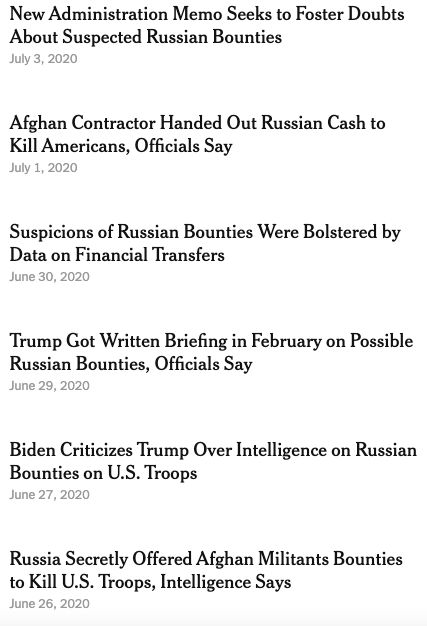Open the New Administration Memo Seeks article

click(207, 25)
